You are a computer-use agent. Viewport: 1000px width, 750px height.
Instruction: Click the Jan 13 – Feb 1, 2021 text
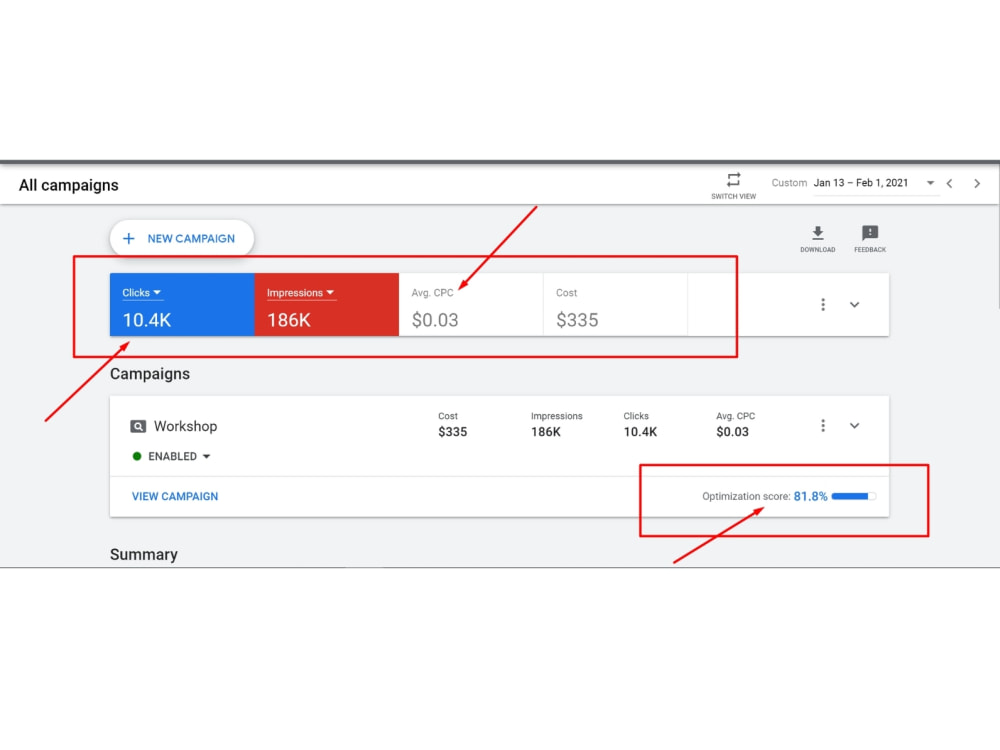[861, 183]
